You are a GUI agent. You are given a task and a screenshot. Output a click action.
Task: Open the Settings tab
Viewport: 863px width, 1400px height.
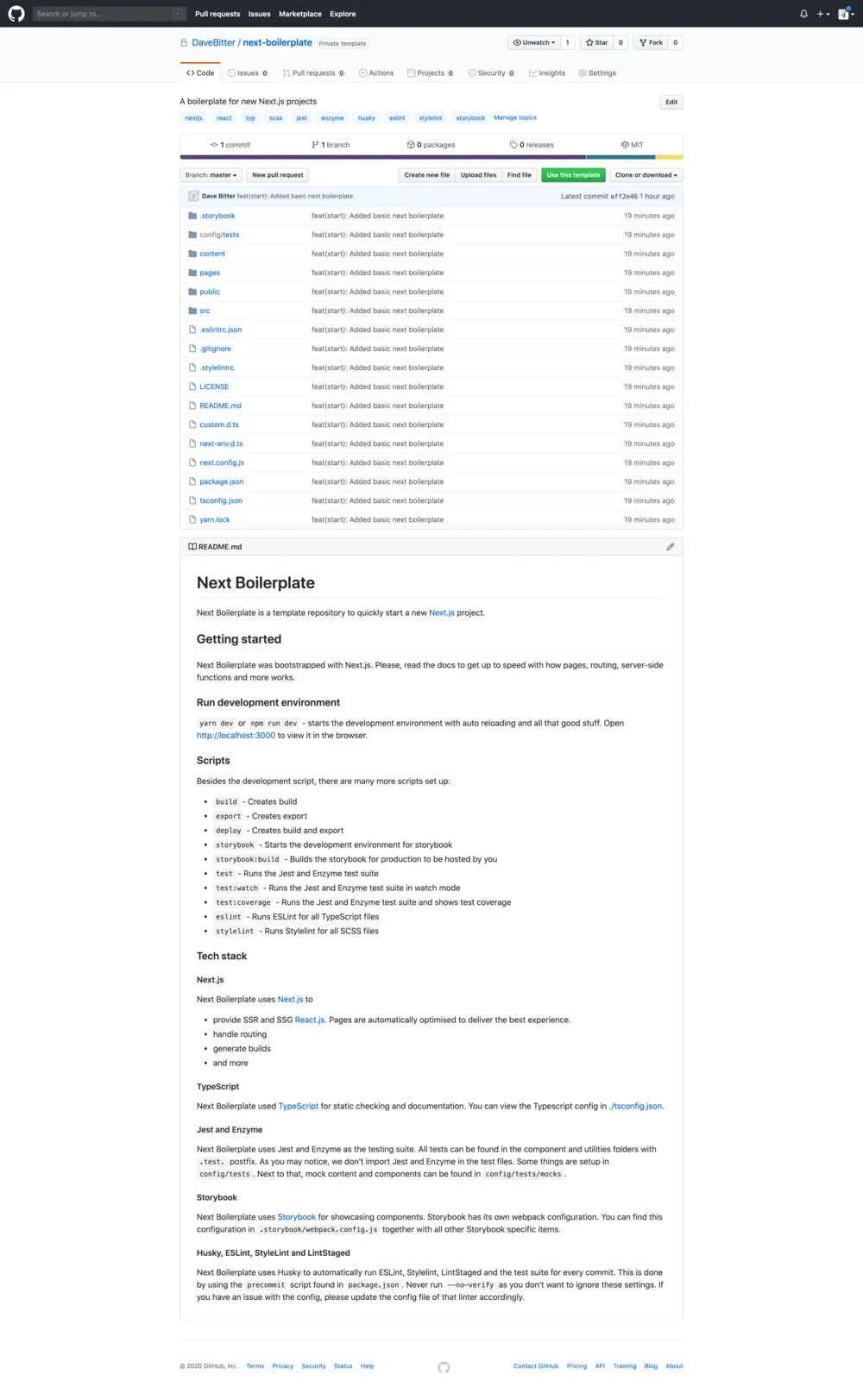(597, 73)
